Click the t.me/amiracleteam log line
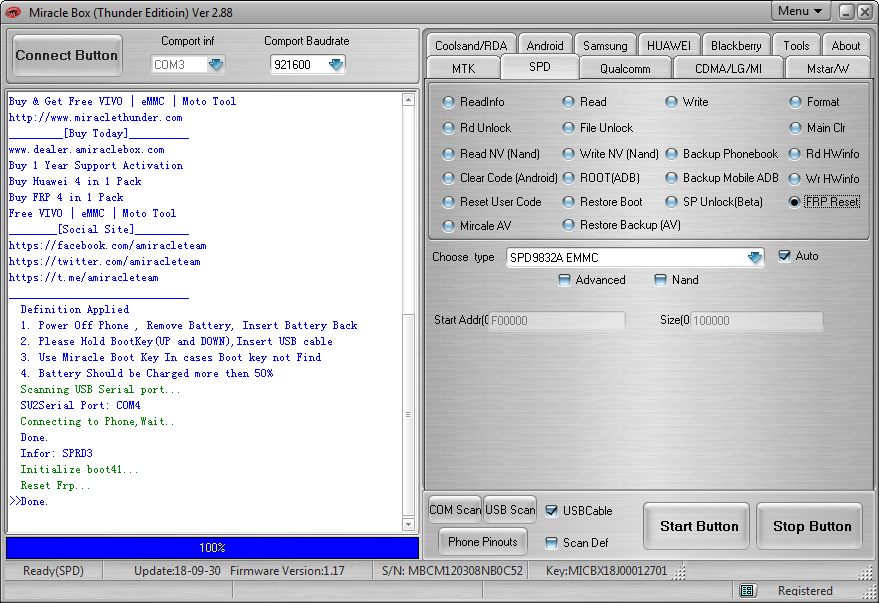The width and height of the screenshot is (879, 603). (x=84, y=277)
